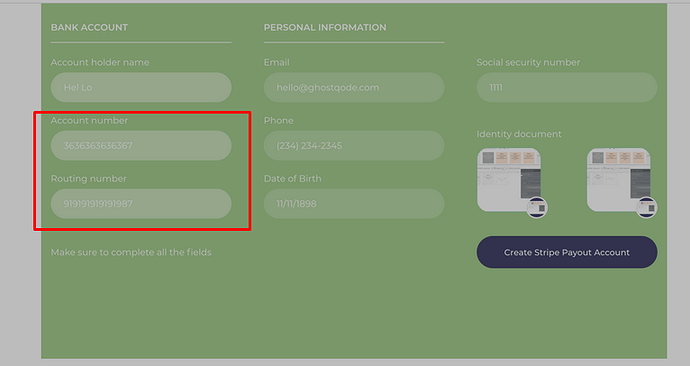Click the round badge on first identity document
This screenshot has width=690, height=366.
(537, 208)
